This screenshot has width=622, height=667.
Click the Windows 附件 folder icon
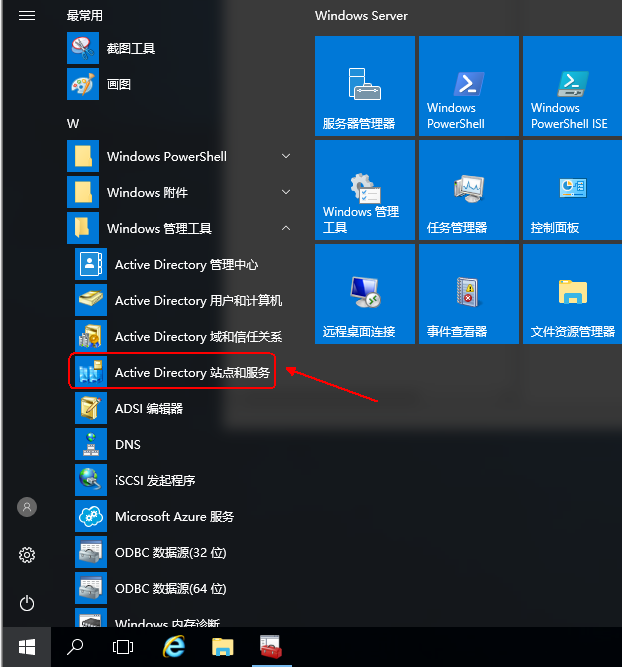pyautogui.click(x=83, y=192)
